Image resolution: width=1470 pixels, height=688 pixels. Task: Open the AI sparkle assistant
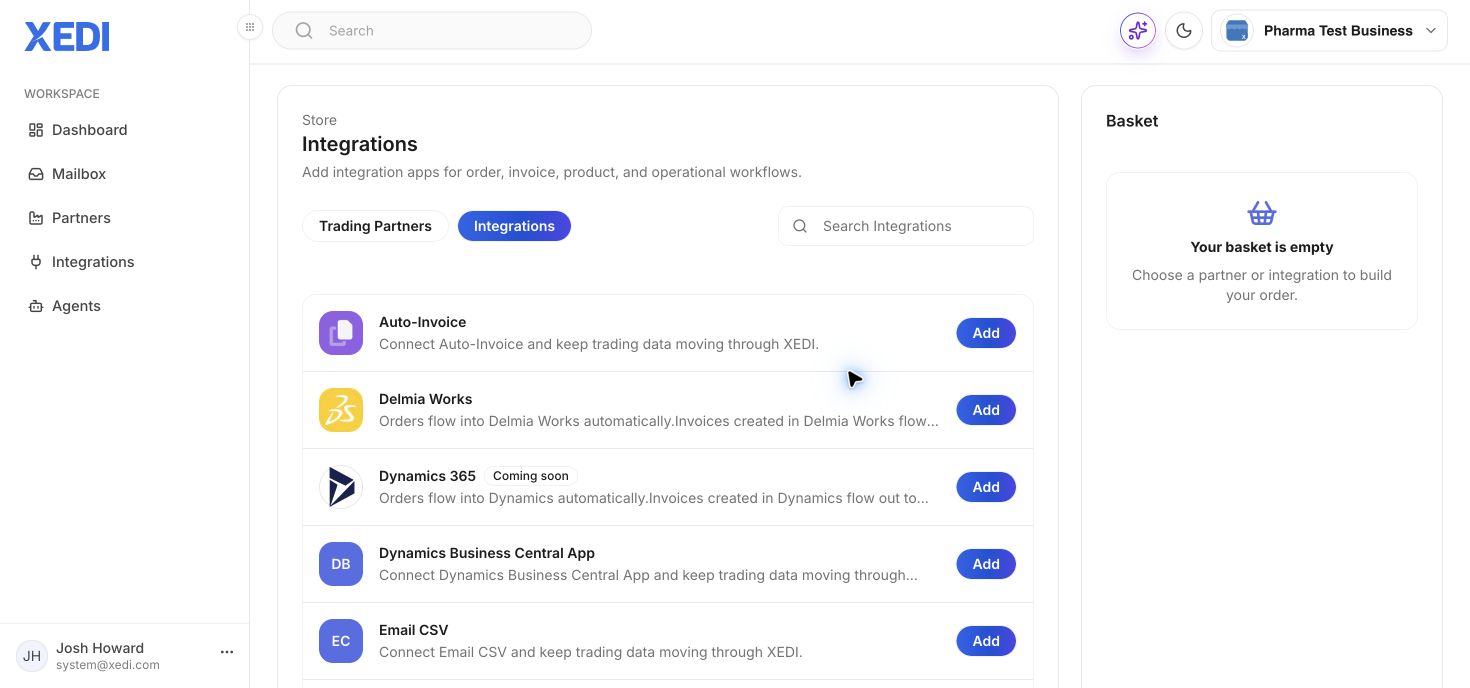coord(1138,31)
